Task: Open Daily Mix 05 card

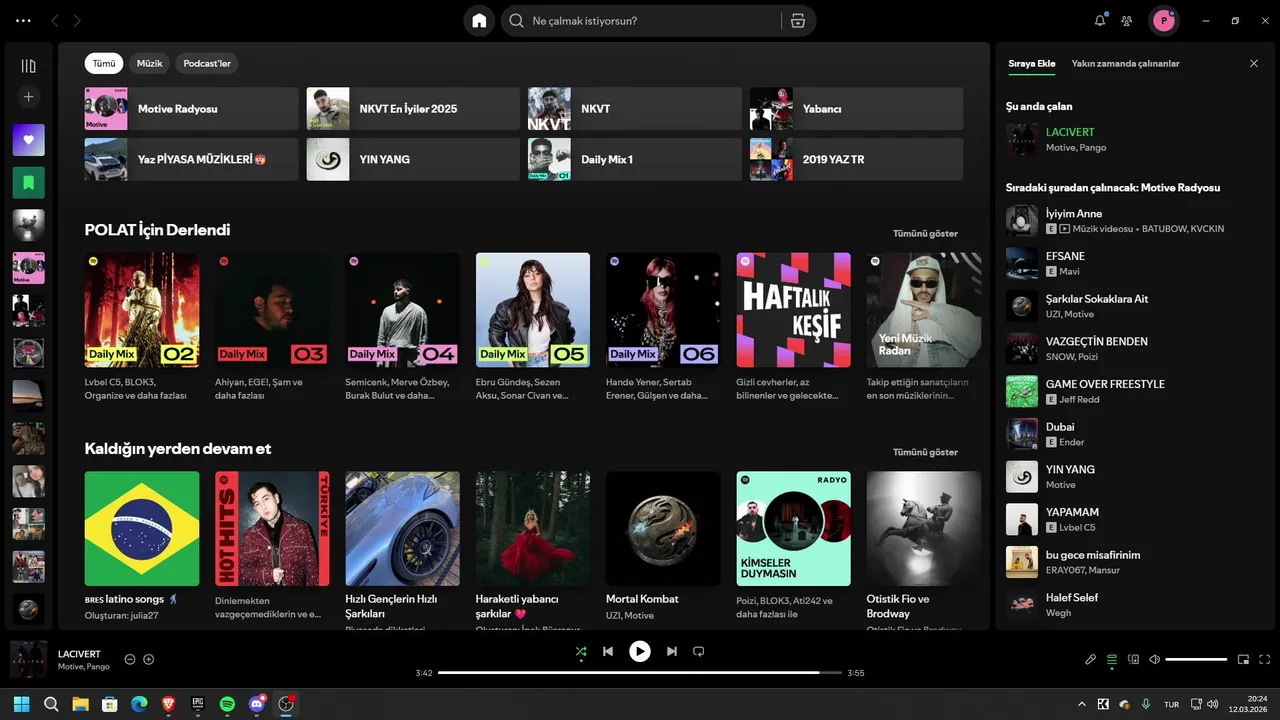Action: click(x=533, y=326)
